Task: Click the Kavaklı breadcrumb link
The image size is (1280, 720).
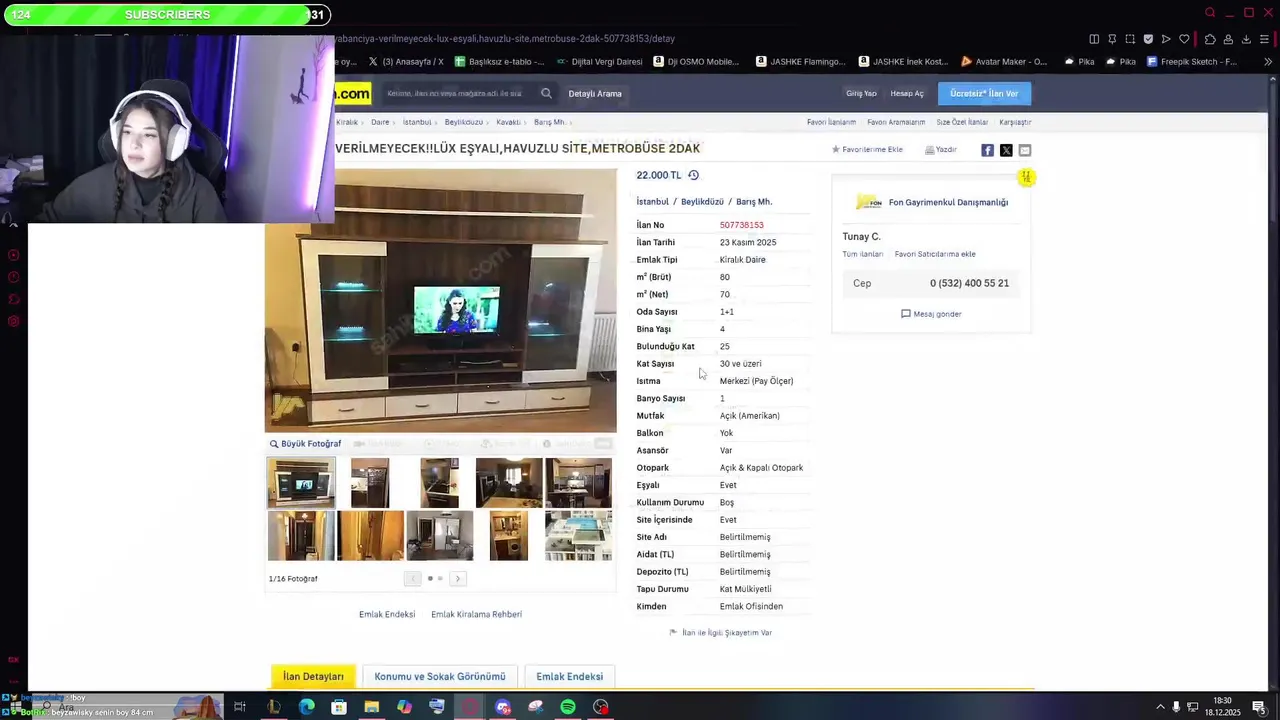Action: (x=508, y=122)
